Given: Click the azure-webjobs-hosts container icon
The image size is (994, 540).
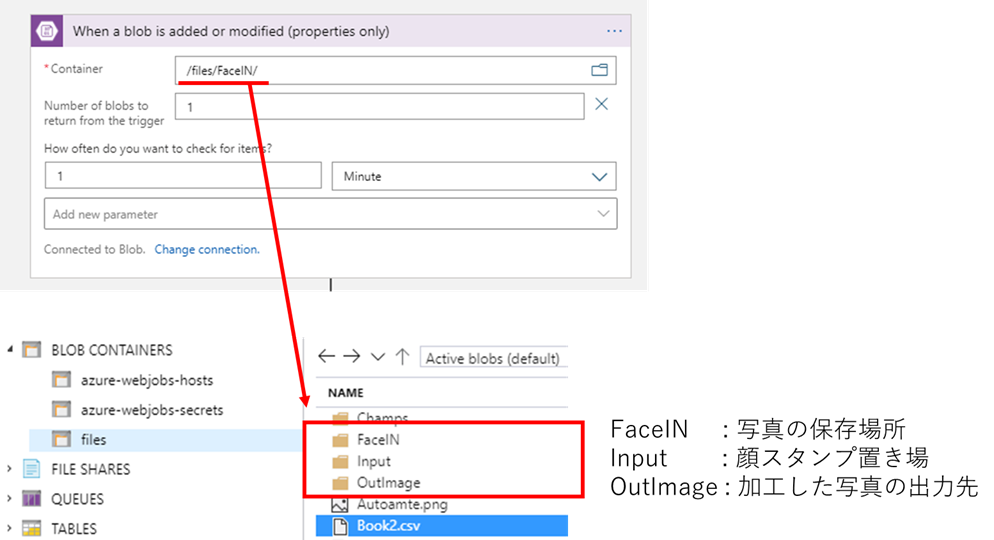Looking at the screenshot, I should tap(61, 380).
